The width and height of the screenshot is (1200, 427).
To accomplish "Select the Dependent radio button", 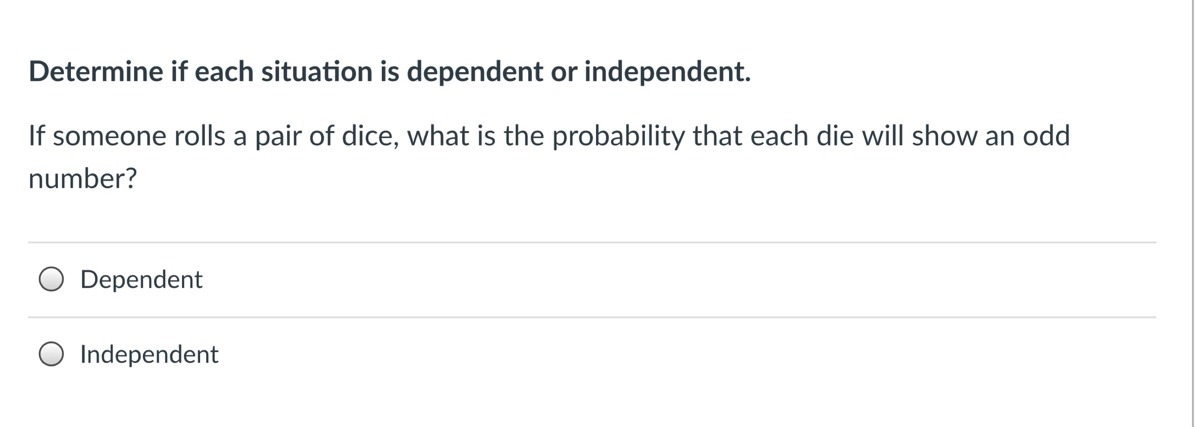I will [53, 281].
